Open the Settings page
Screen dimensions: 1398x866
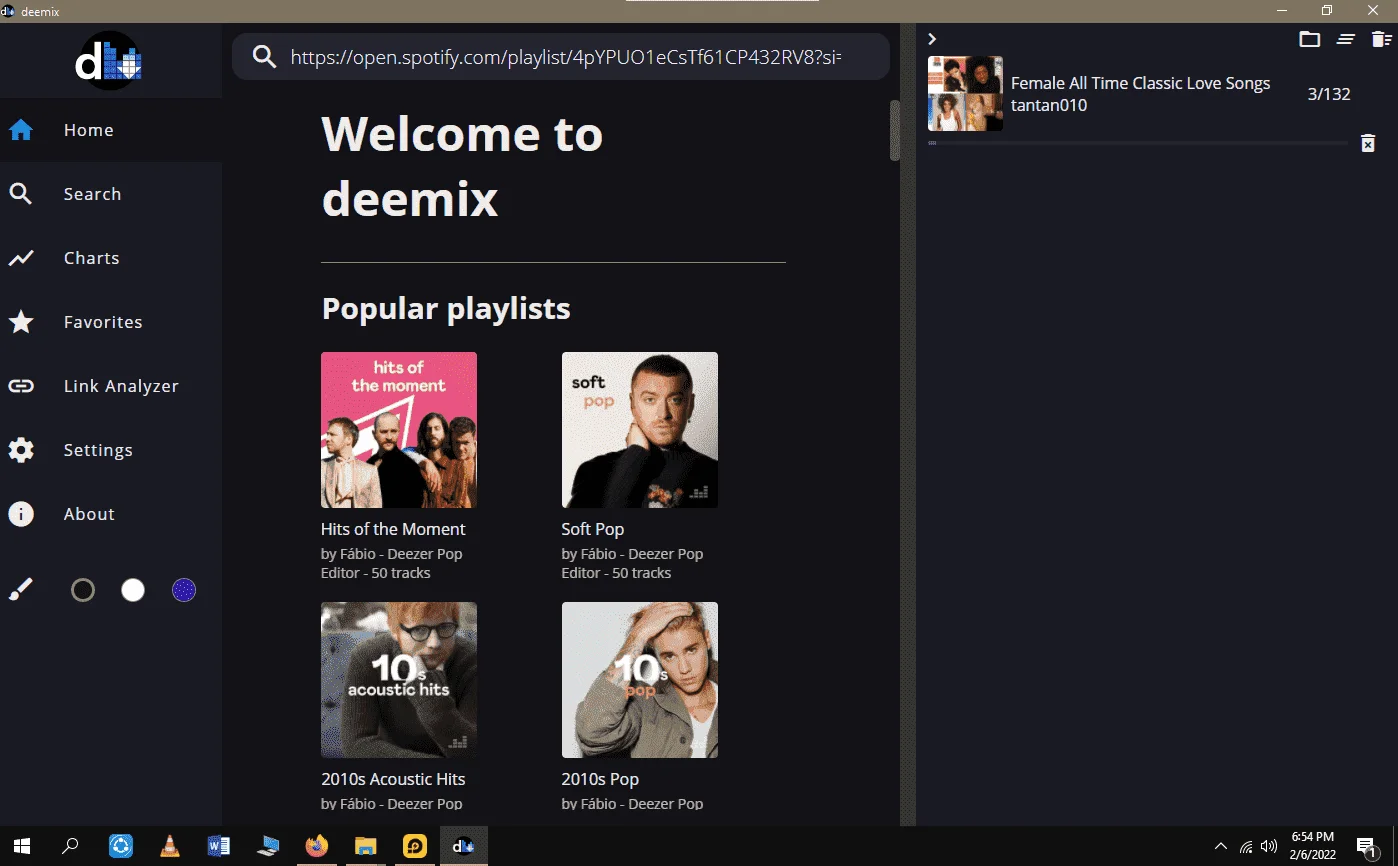tap(111, 450)
